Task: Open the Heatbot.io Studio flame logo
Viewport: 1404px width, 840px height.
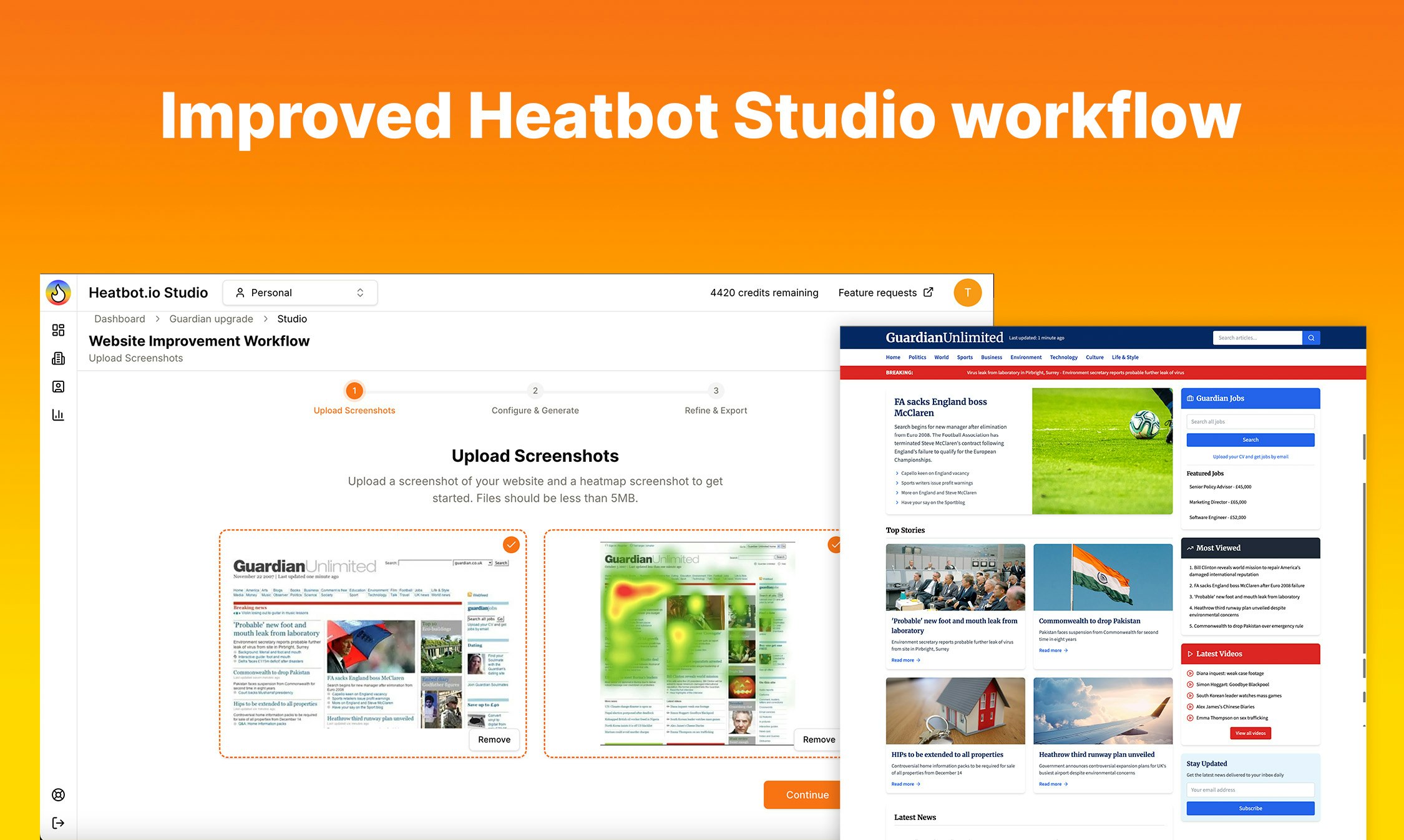Action: point(58,292)
